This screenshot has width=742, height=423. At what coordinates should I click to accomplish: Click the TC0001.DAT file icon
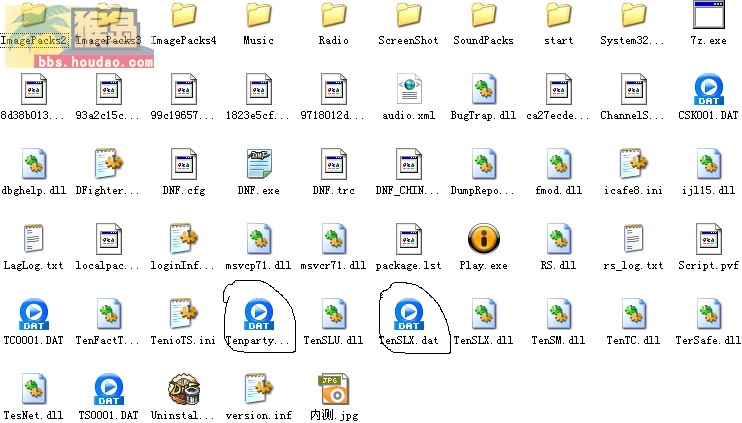click(x=34, y=314)
